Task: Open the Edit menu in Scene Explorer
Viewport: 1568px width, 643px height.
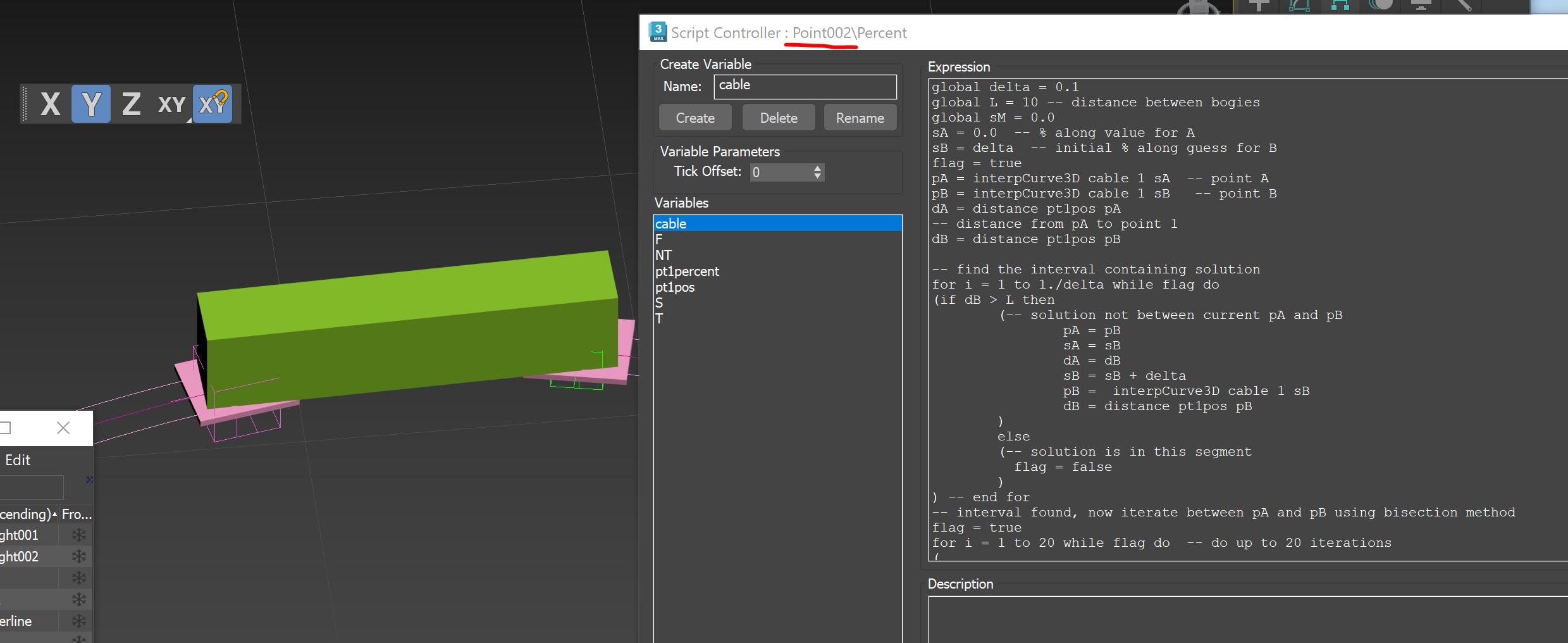Action: (18, 460)
